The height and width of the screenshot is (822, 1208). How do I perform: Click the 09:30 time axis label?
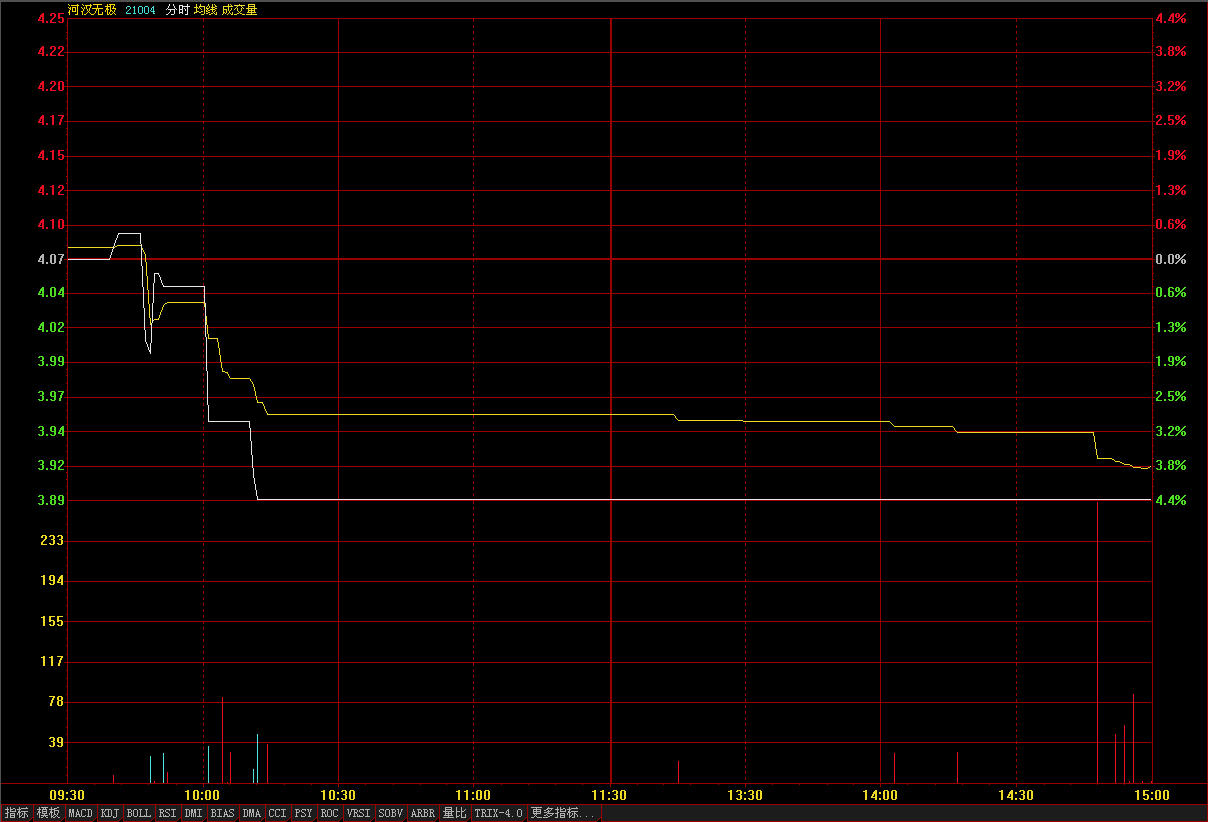pos(67,795)
